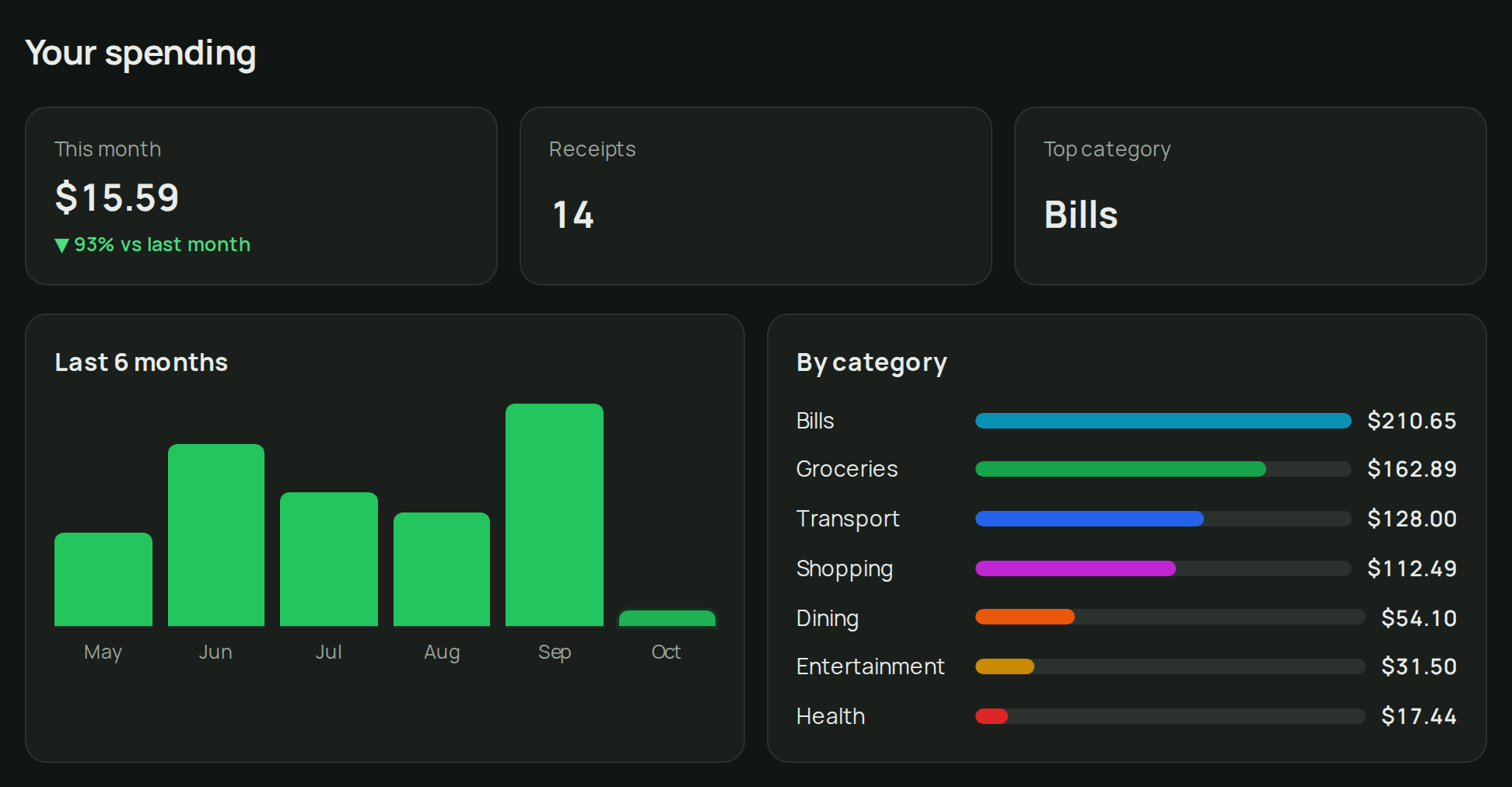Click the Aug spending bar

click(442, 569)
